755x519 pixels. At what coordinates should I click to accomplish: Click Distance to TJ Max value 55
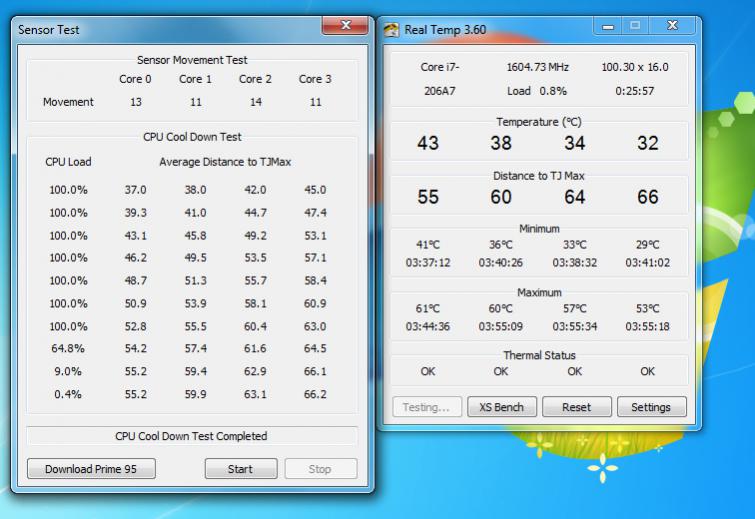click(x=428, y=197)
